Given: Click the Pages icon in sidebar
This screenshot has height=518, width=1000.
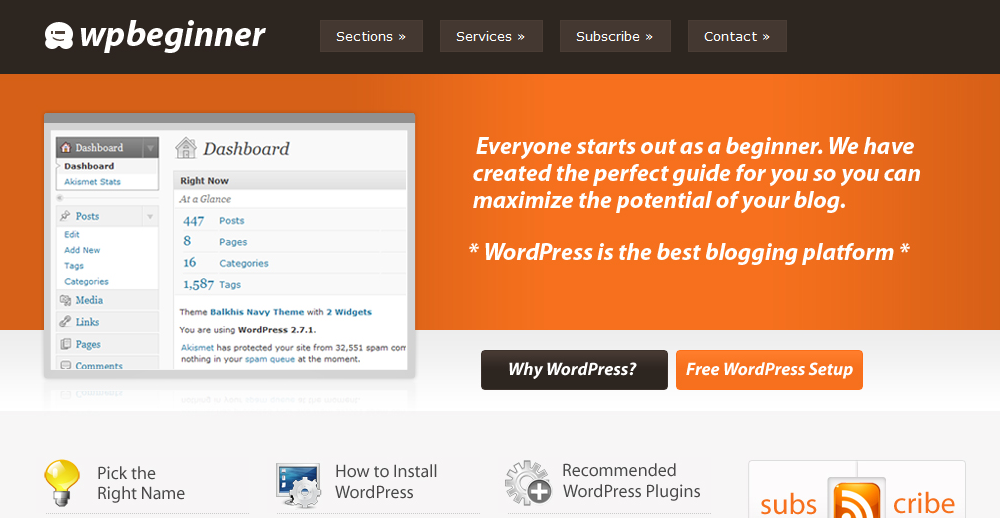Looking at the screenshot, I should point(65,344).
